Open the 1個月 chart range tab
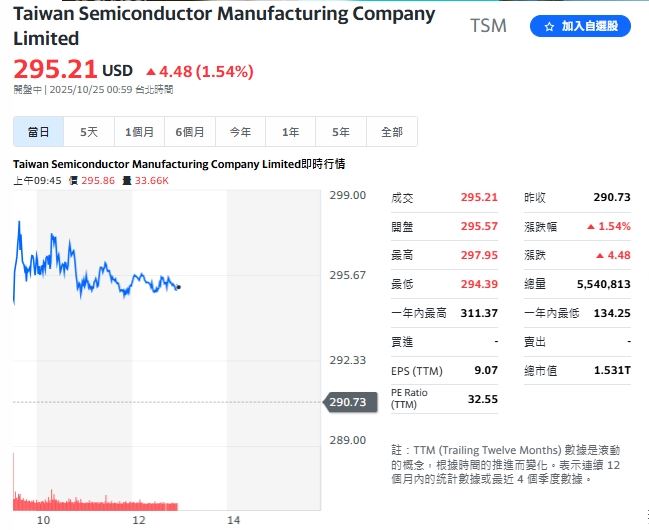649x530 pixels. 140,132
